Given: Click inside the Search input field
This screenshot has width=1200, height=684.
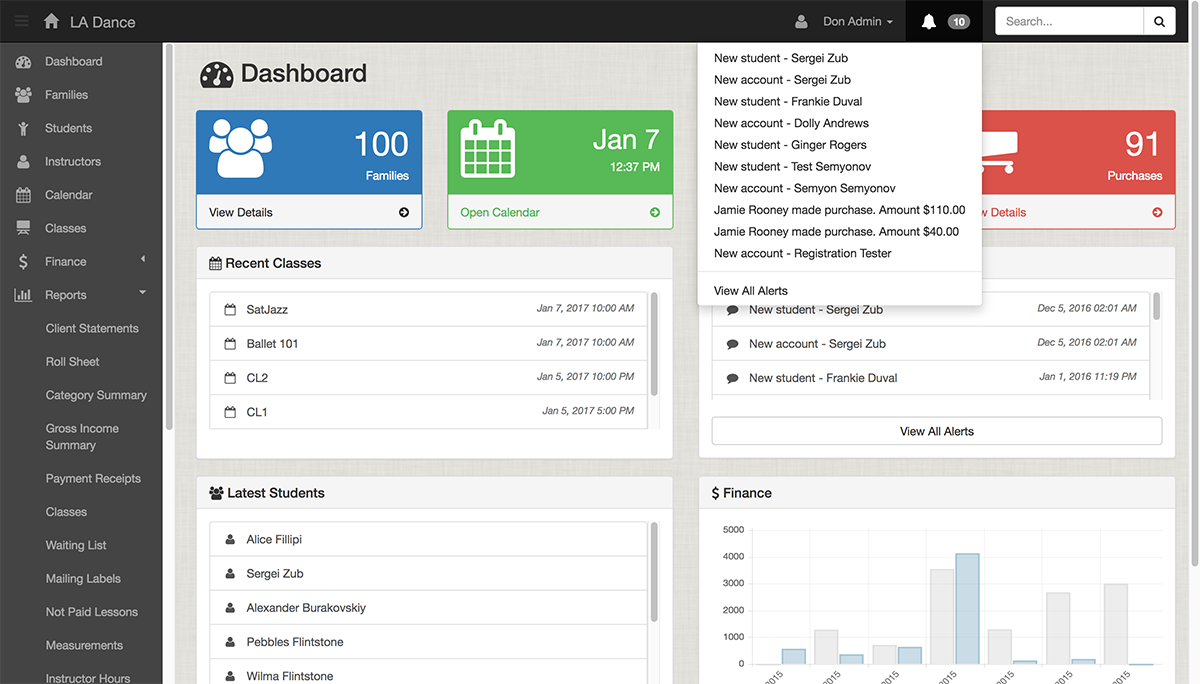Looking at the screenshot, I should click(x=1070, y=21).
